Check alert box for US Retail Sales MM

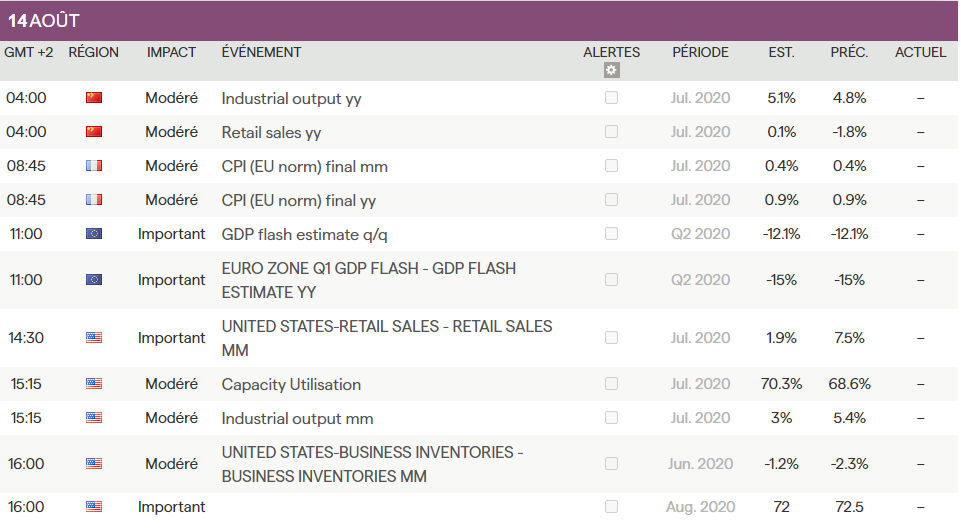[x=611, y=338]
